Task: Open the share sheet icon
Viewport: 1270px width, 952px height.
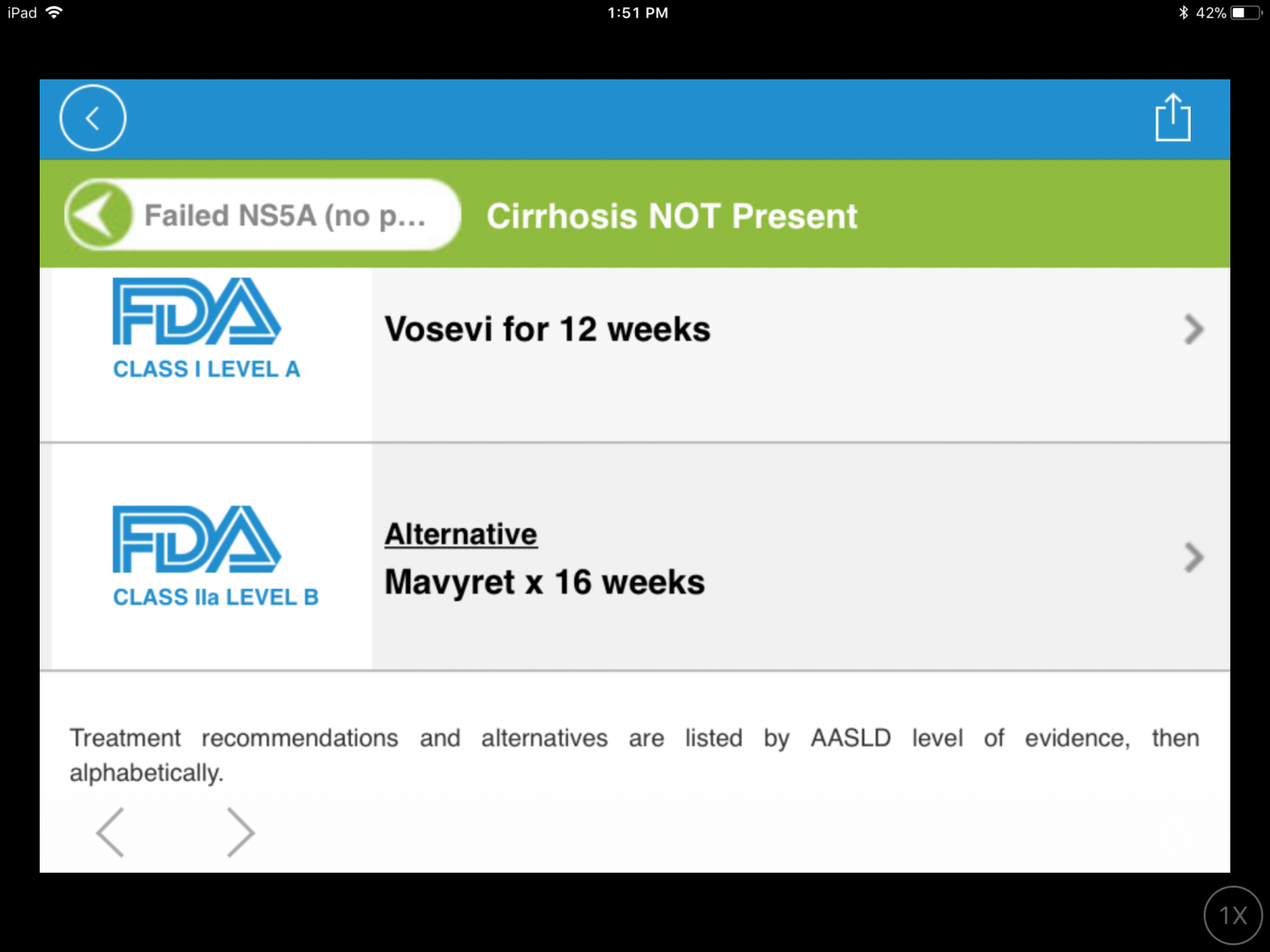Action: pyautogui.click(x=1172, y=118)
